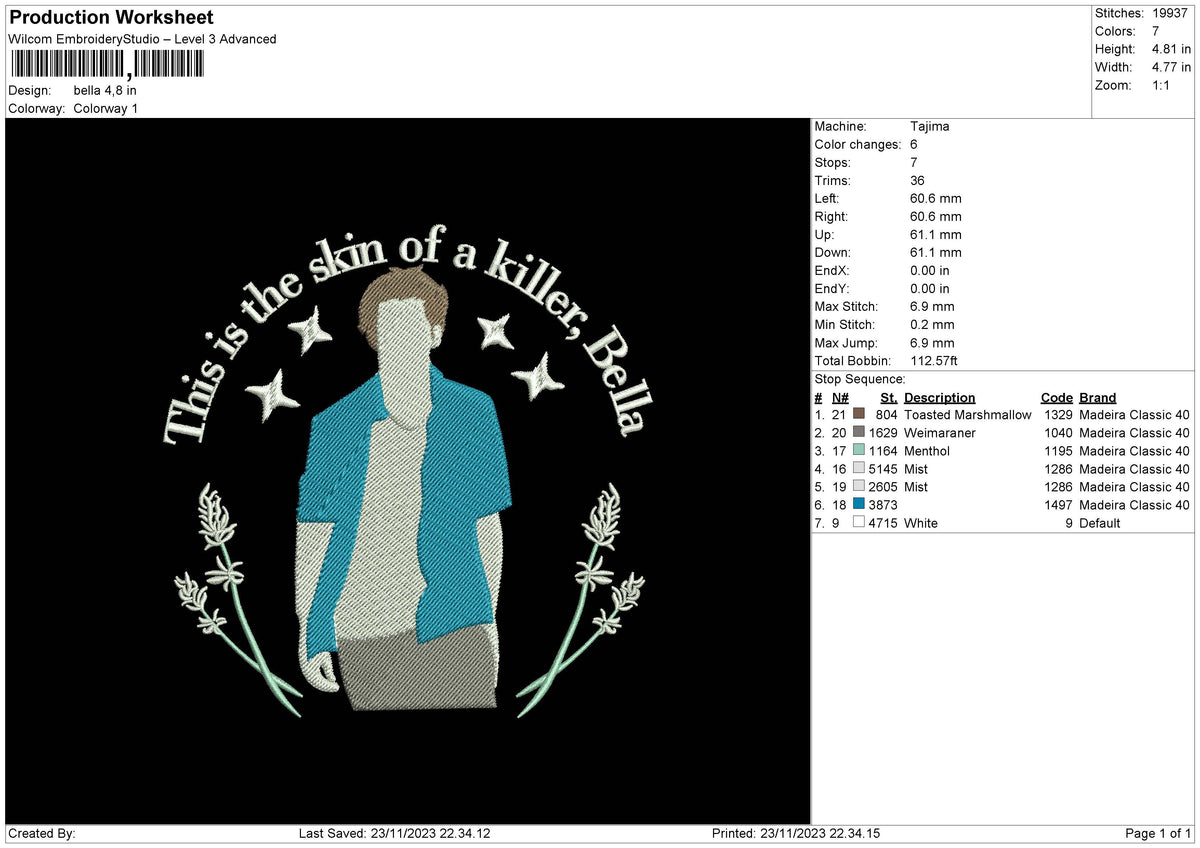The width and height of the screenshot is (1200, 848).
Task: Click 'Page 1 of 1' footer text
Action: point(1158,834)
